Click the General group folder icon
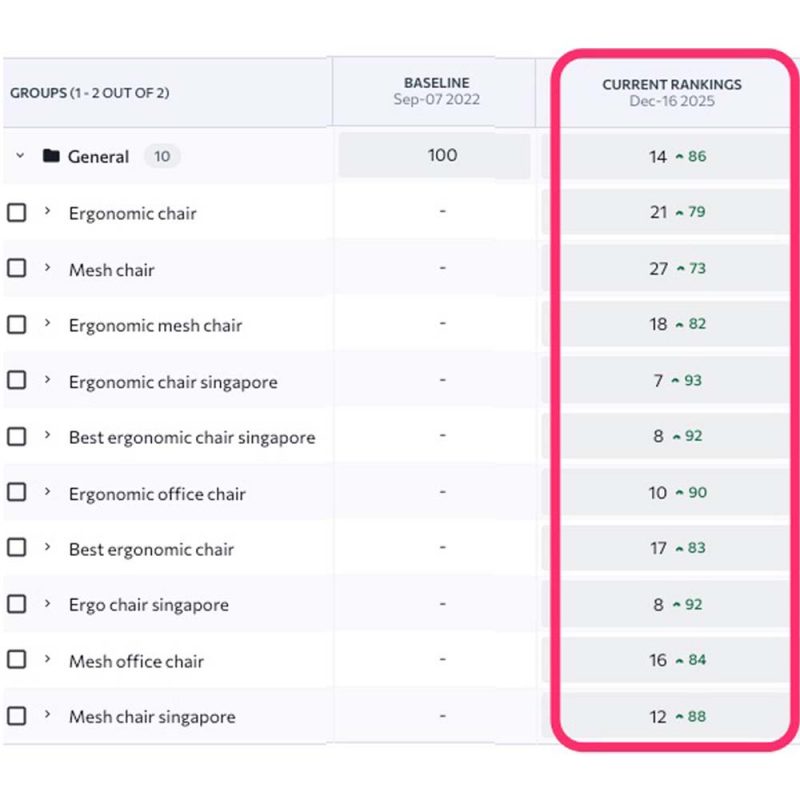This screenshot has width=800, height=800. 52,156
